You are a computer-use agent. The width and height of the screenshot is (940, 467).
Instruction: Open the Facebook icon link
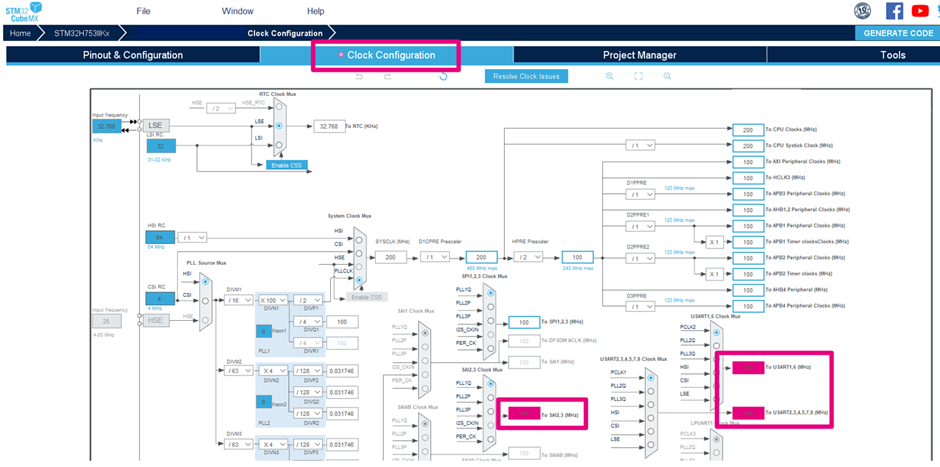coord(894,11)
